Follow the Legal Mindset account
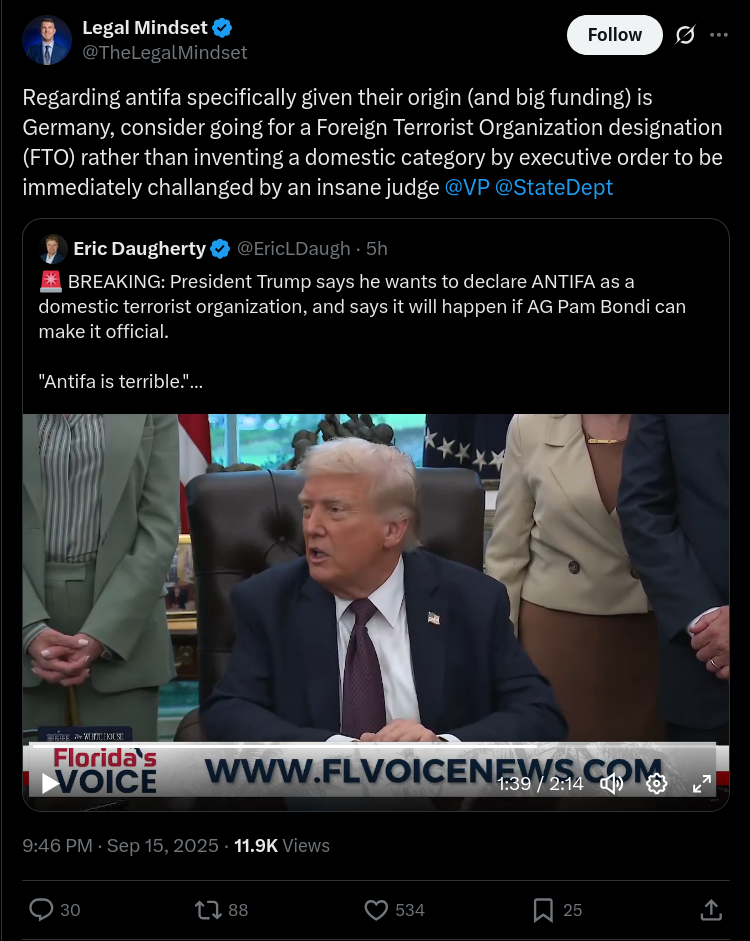Screen dimensions: 750x941 coord(614,35)
